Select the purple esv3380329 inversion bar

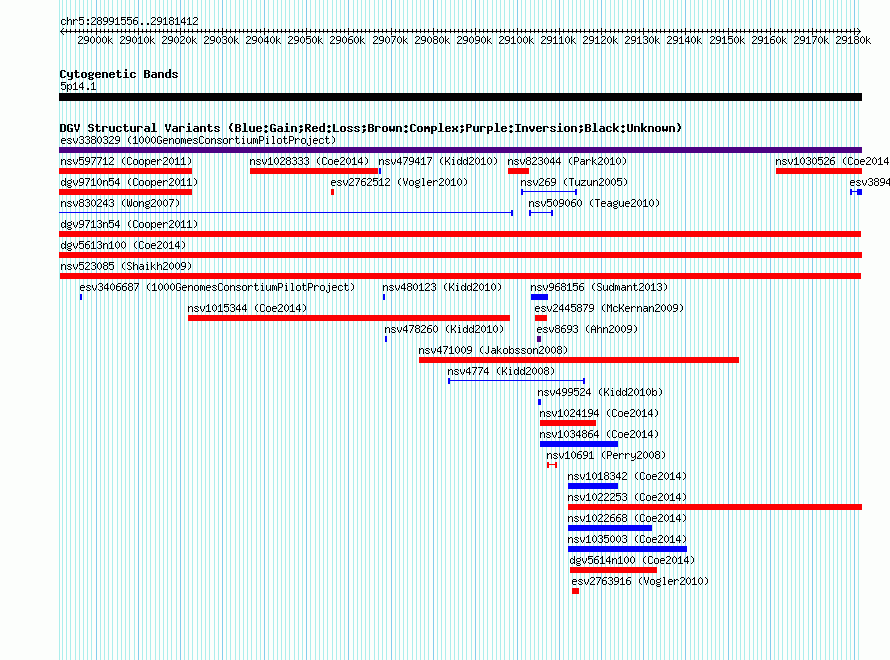tap(460, 150)
